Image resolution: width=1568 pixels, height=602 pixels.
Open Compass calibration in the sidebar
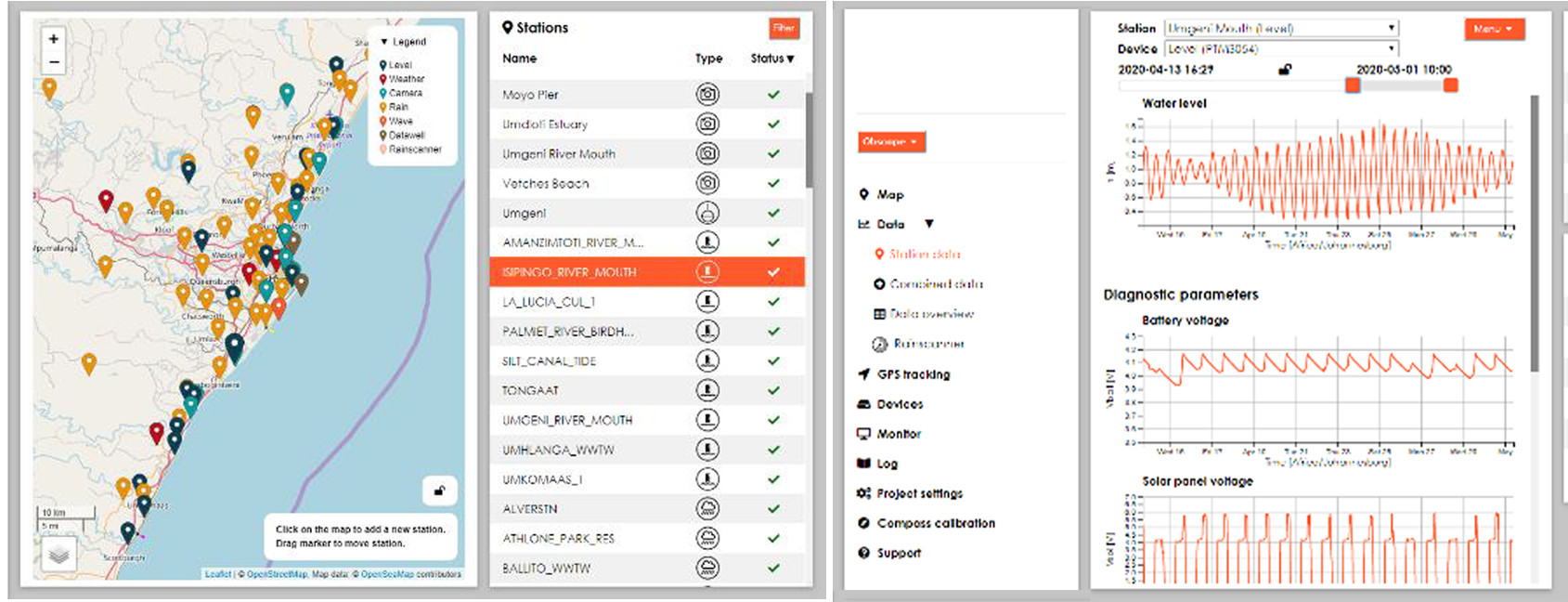[x=935, y=523]
